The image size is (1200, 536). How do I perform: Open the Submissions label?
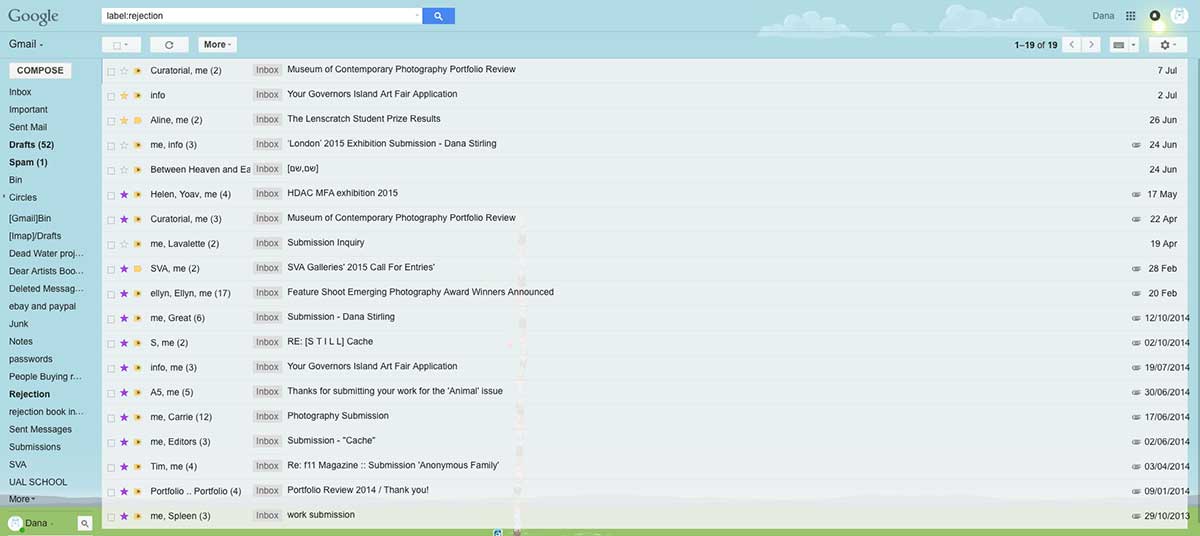pos(35,447)
